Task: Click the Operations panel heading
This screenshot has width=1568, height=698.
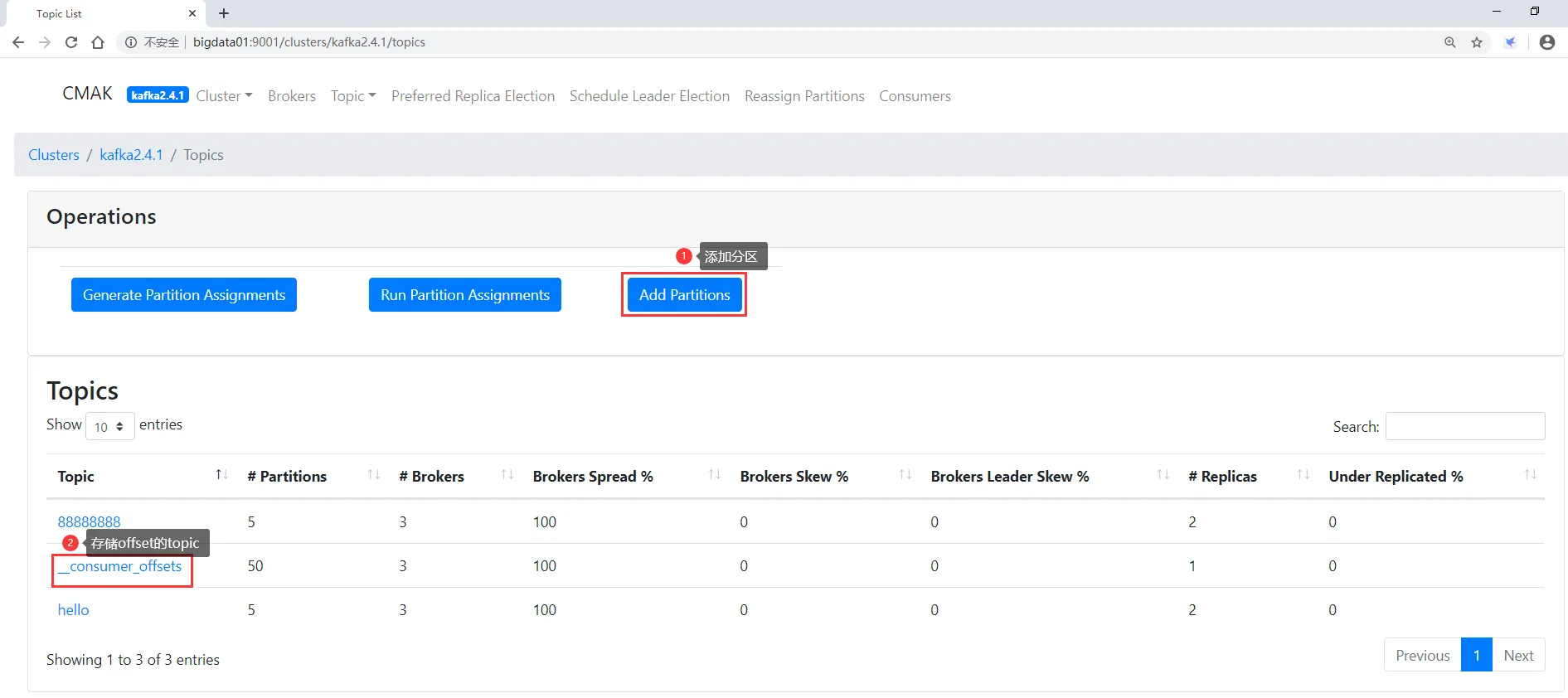Action: [x=101, y=216]
